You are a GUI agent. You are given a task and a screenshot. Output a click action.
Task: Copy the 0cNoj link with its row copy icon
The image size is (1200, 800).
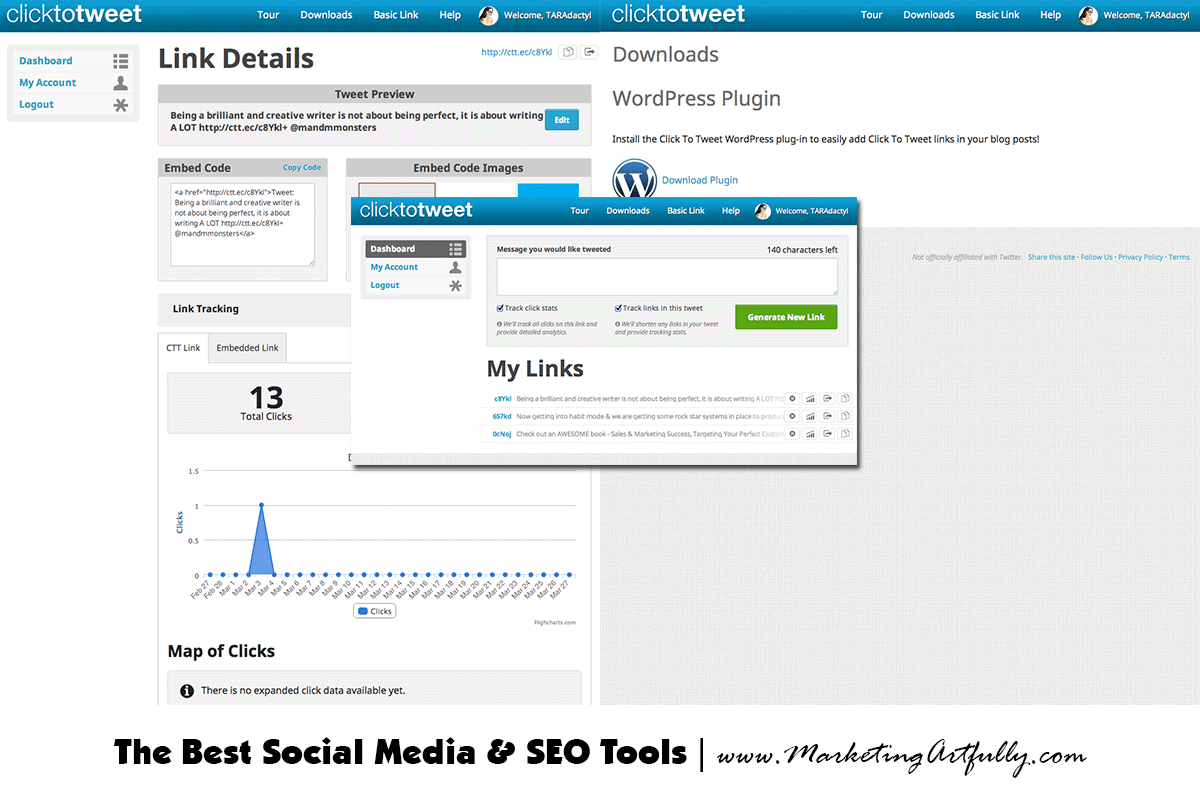pos(845,434)
